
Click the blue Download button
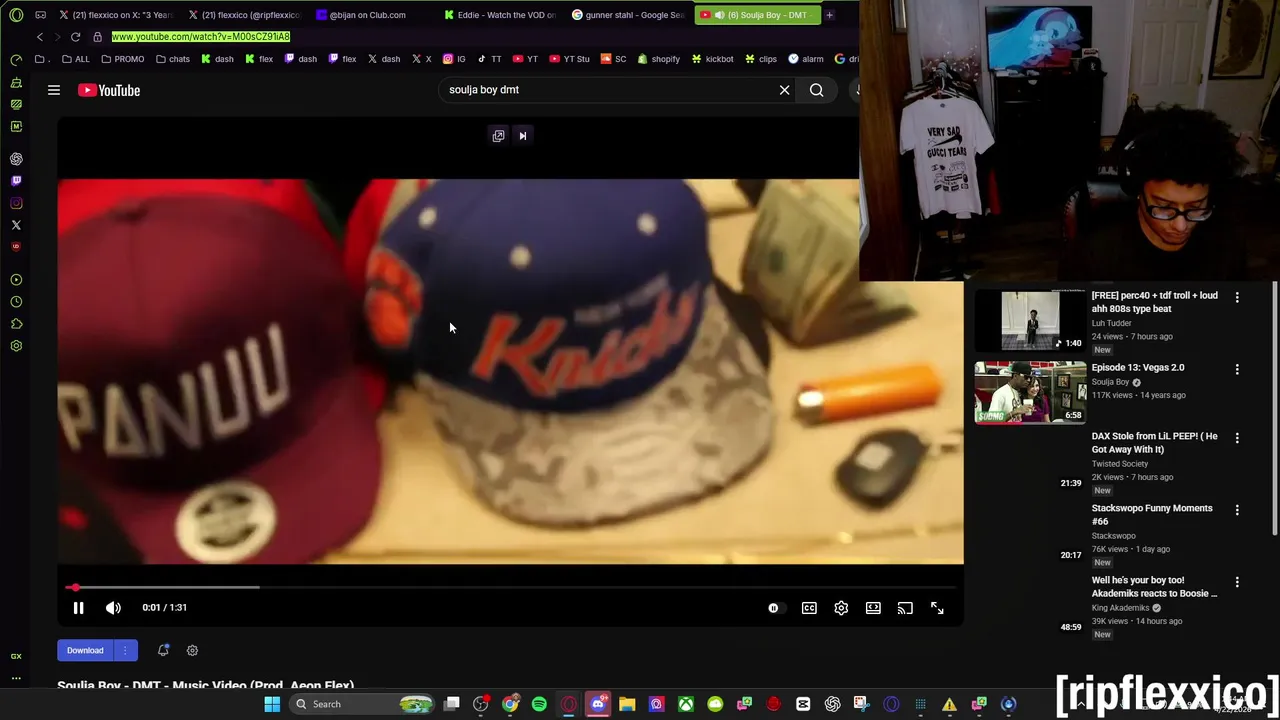[85, 650]
